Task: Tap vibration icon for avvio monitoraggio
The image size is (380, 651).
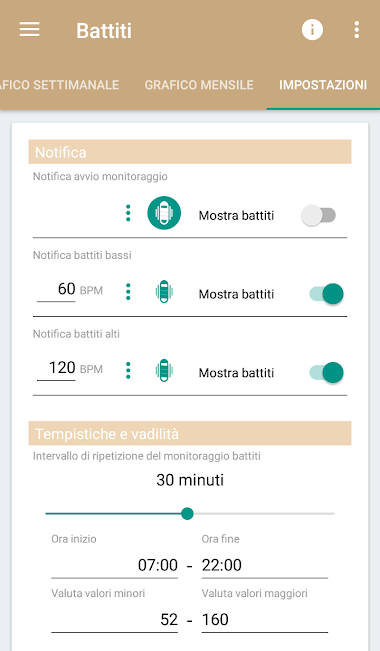Action: pyautogui.click(x=164, y=213)
